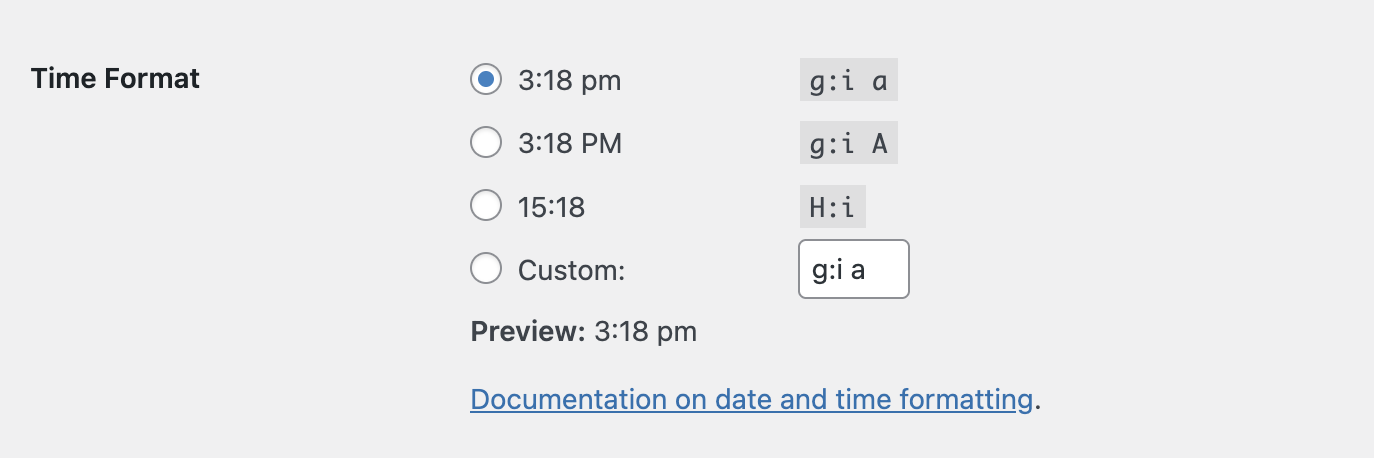Enable the 15:18 24-hour radio button
This screenshot has width=1374, height=458.
point(486,207)
